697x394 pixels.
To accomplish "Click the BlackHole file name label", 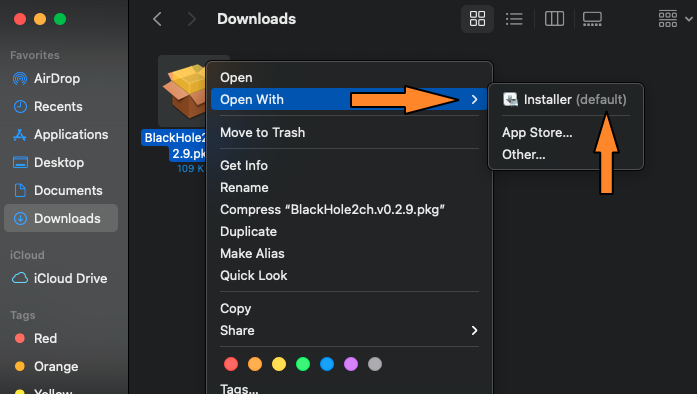I will click(175, 145).
